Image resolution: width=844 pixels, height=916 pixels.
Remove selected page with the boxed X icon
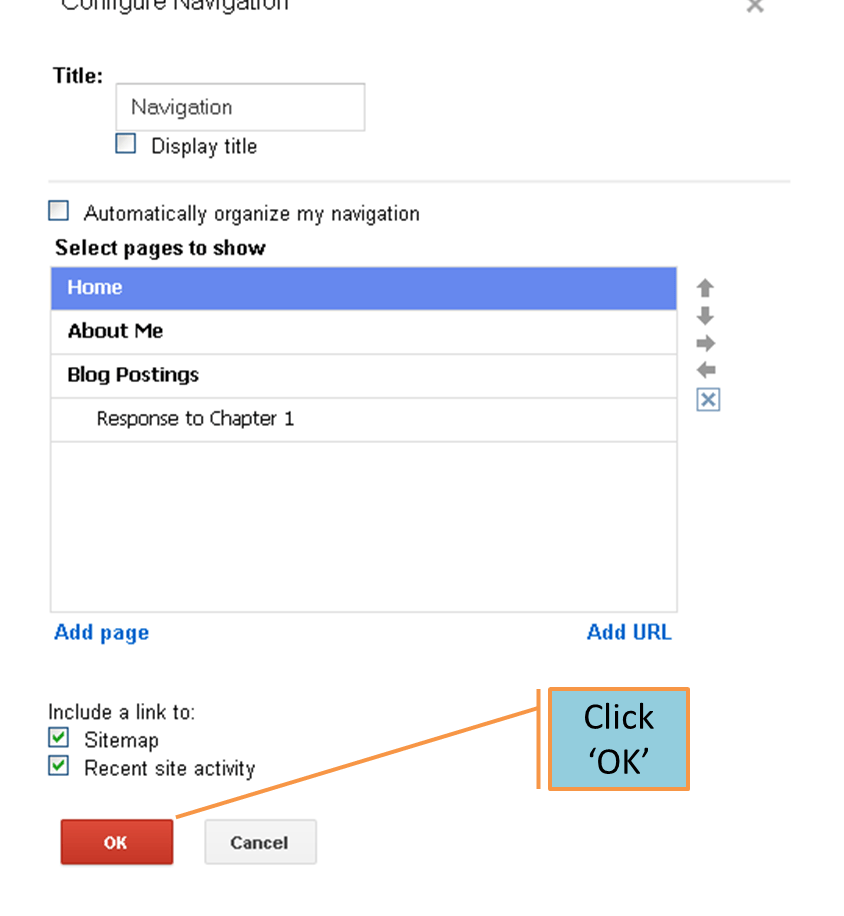pos(707,399)
